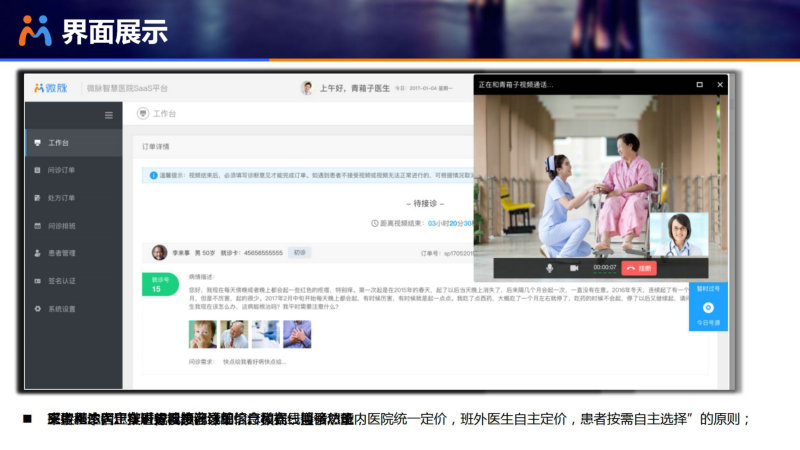This screenshot has height=450, width=800.
Task: Click the 系统设置 gear icon
Action: point(37,309)
